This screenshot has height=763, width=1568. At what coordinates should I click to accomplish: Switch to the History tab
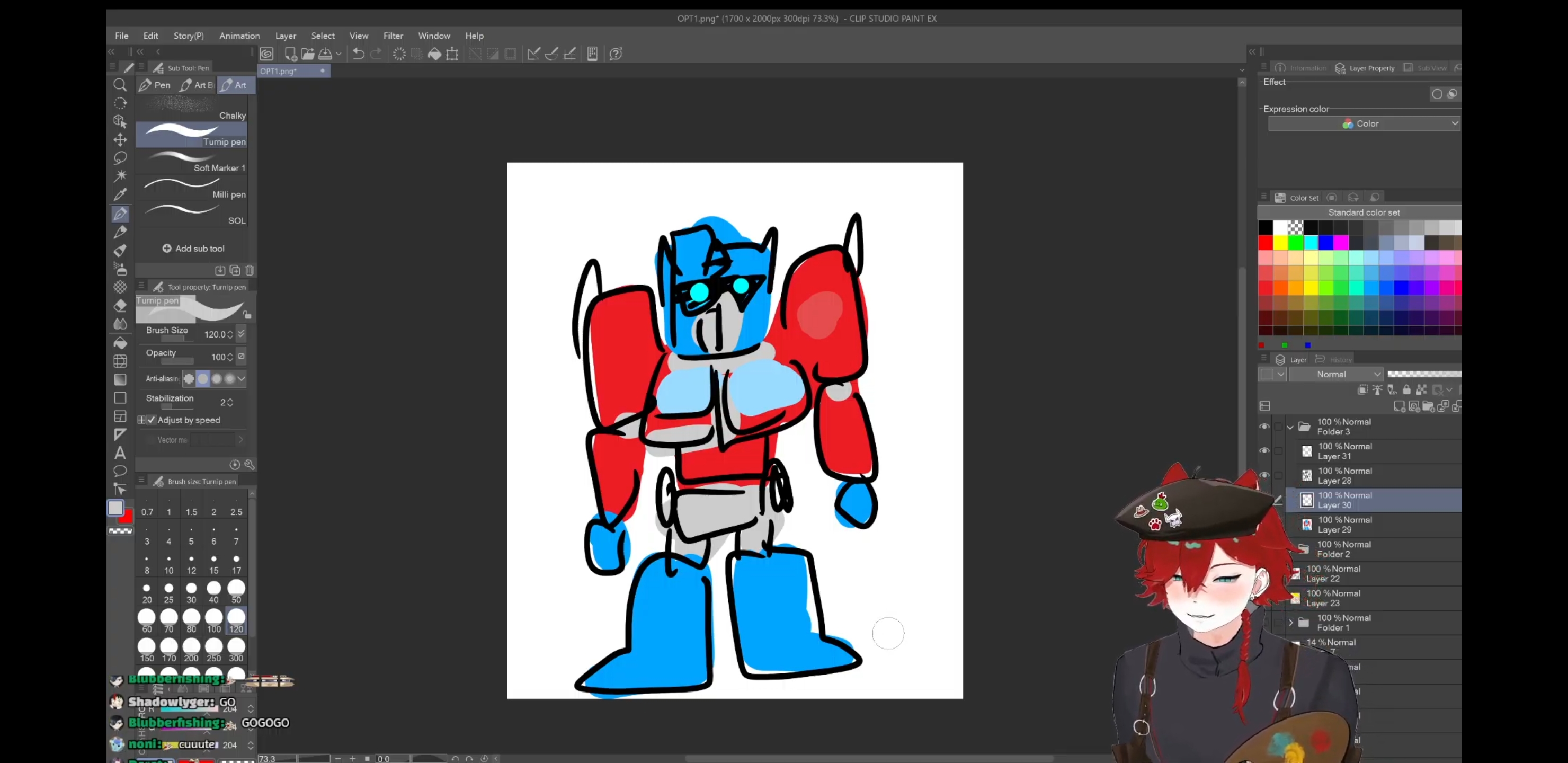point(1333,359)
